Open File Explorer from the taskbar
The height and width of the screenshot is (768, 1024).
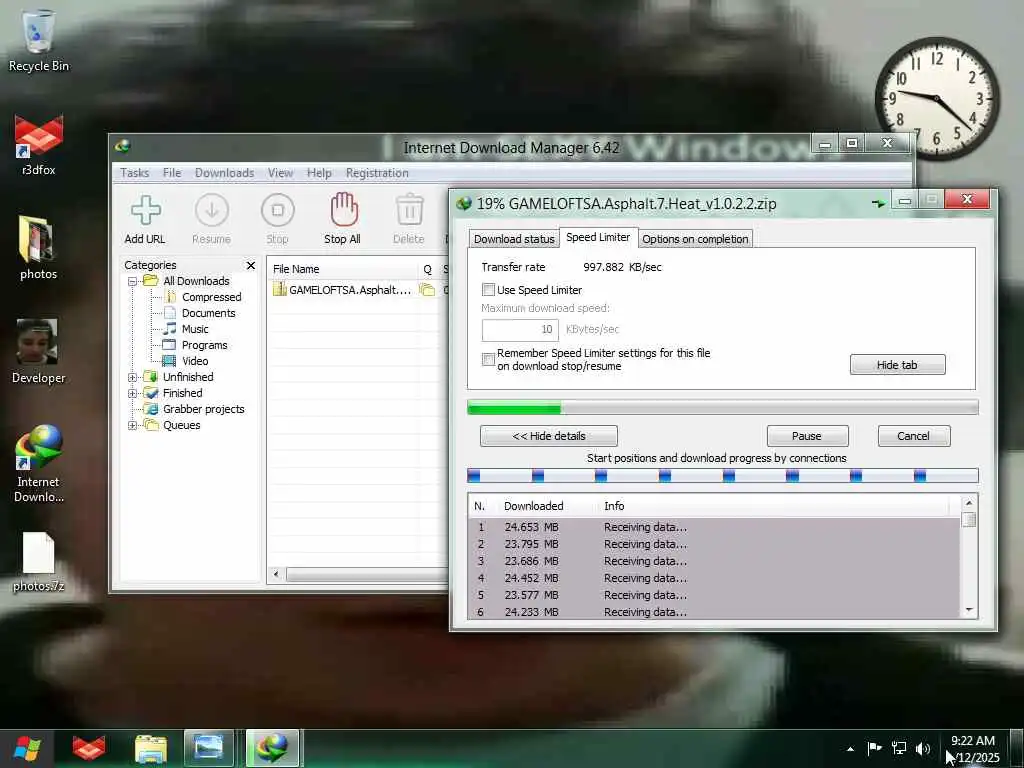click(x=151, y=748)
